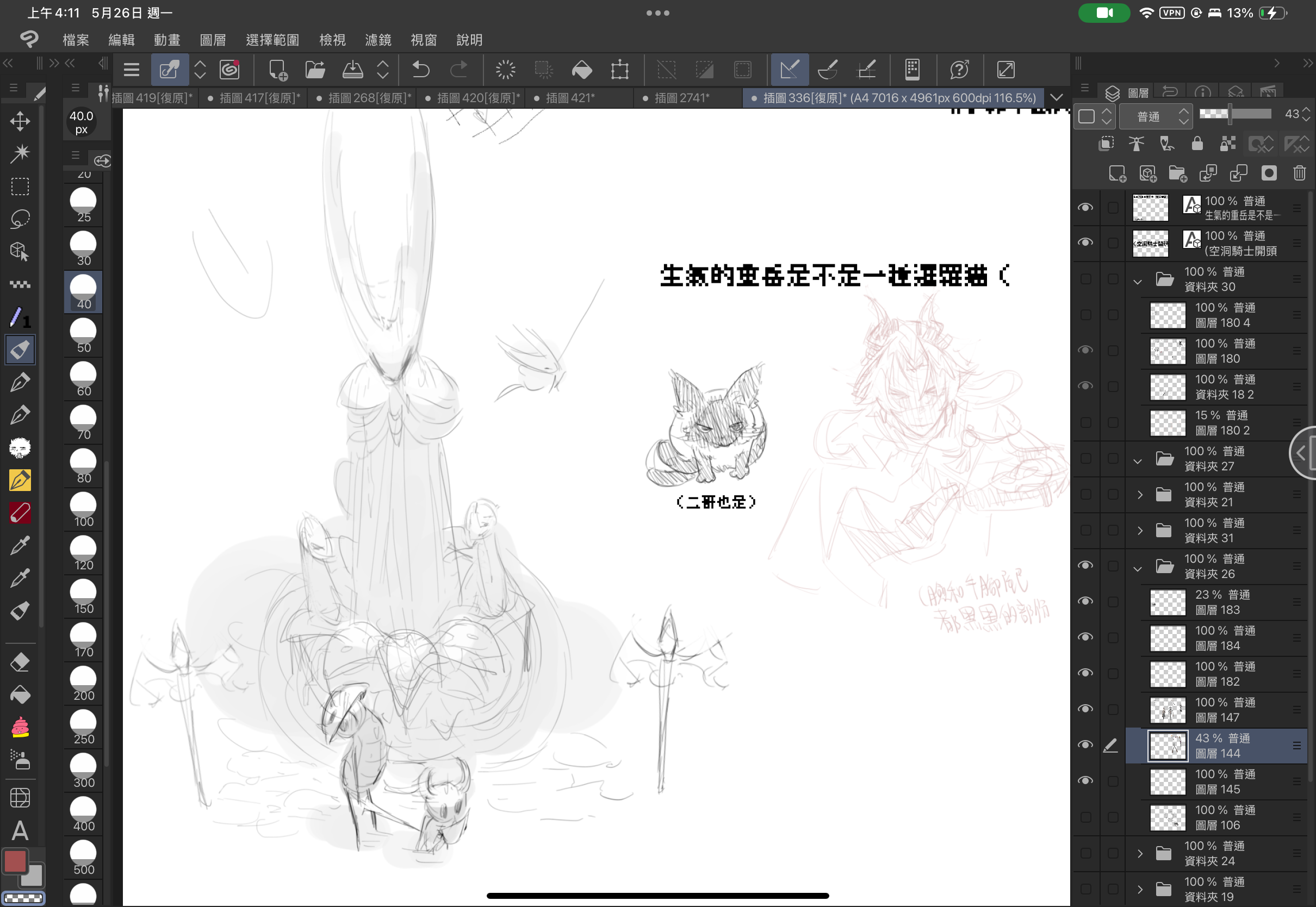Choose the 300 brush size preset
This screenshot has width=1316, height=907.
coord(84,771)
